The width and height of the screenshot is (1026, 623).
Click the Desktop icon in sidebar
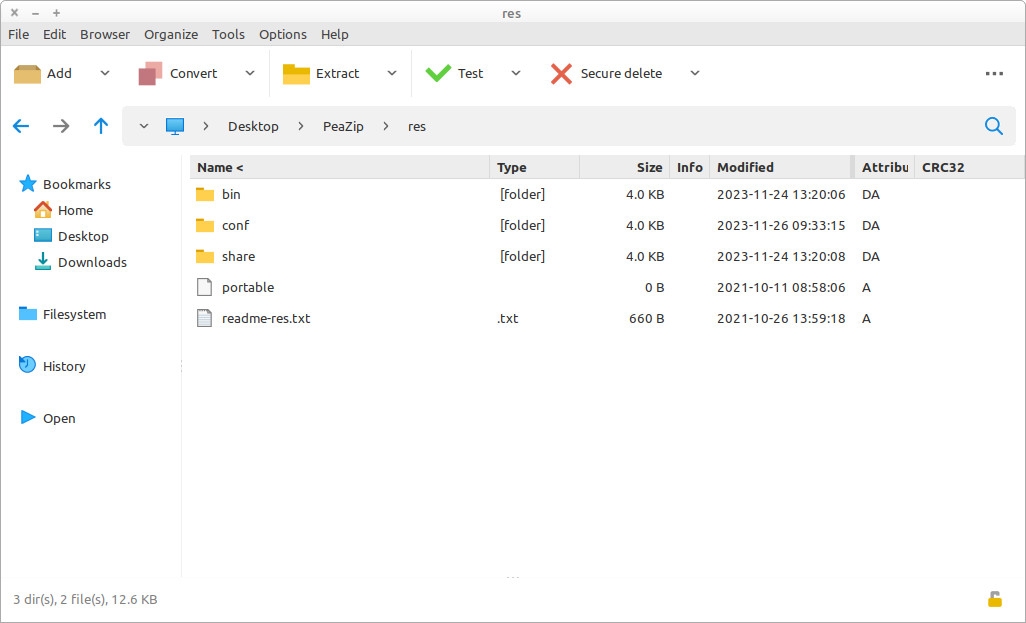[x=43, y=236]
